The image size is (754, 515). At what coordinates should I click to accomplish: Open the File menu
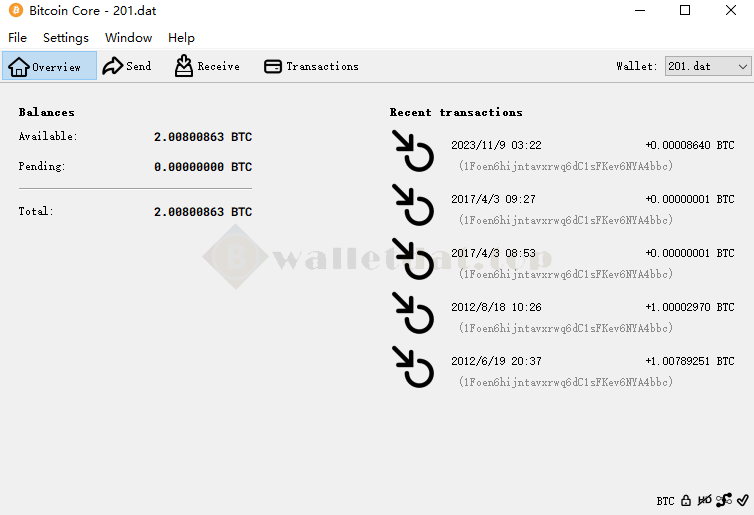pos(17,38)
